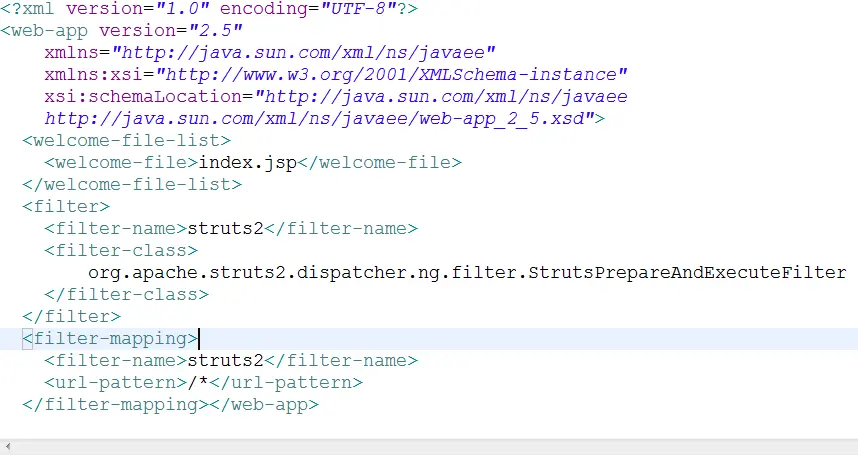This screenshot has height=455, width=858.
Task: Click the url-pattern /* line
Action: tap(204, 382)
